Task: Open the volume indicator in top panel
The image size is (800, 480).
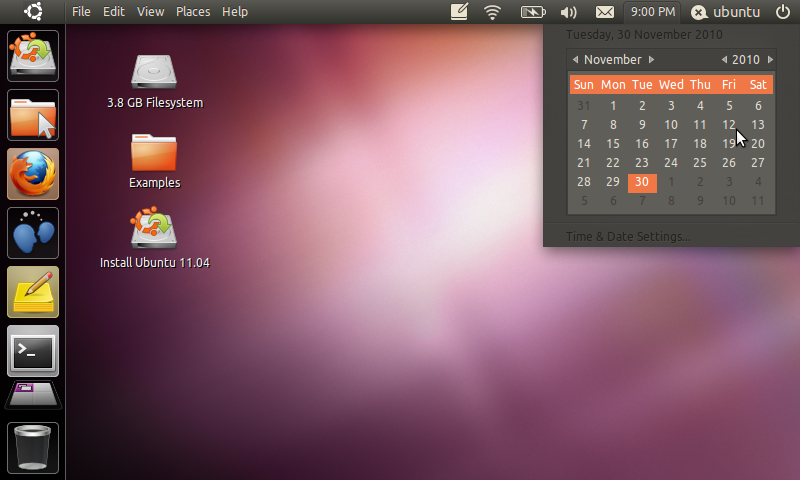Action: click(569, 12)
